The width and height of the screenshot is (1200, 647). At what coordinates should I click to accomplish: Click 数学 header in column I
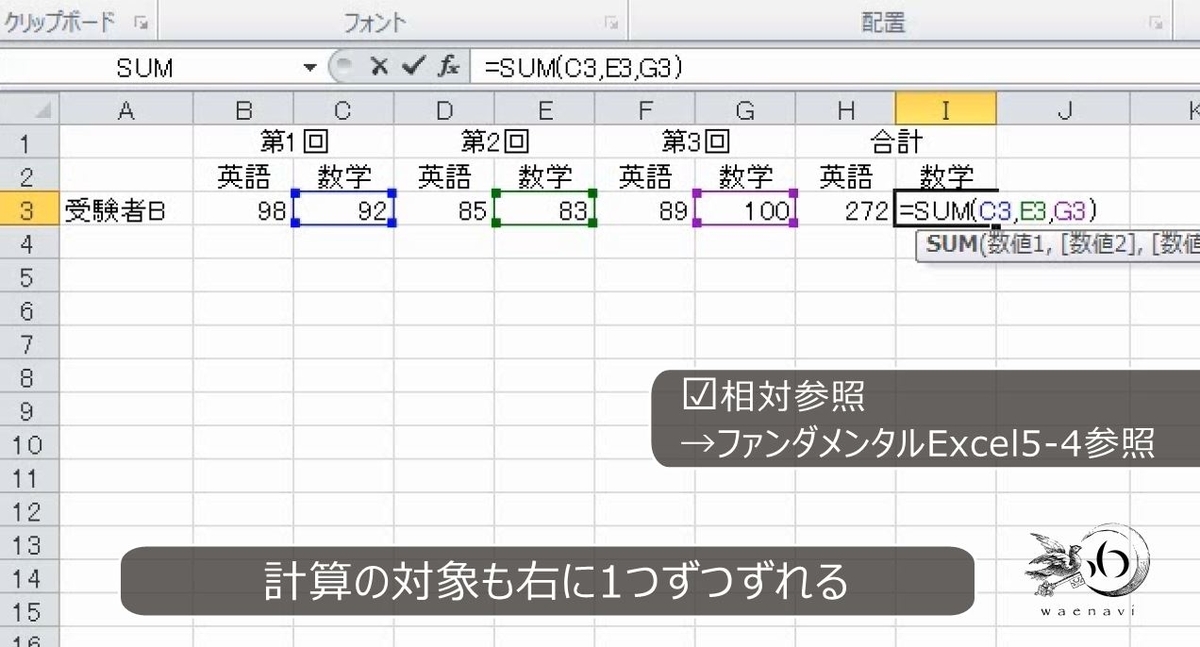coord(946,177)
